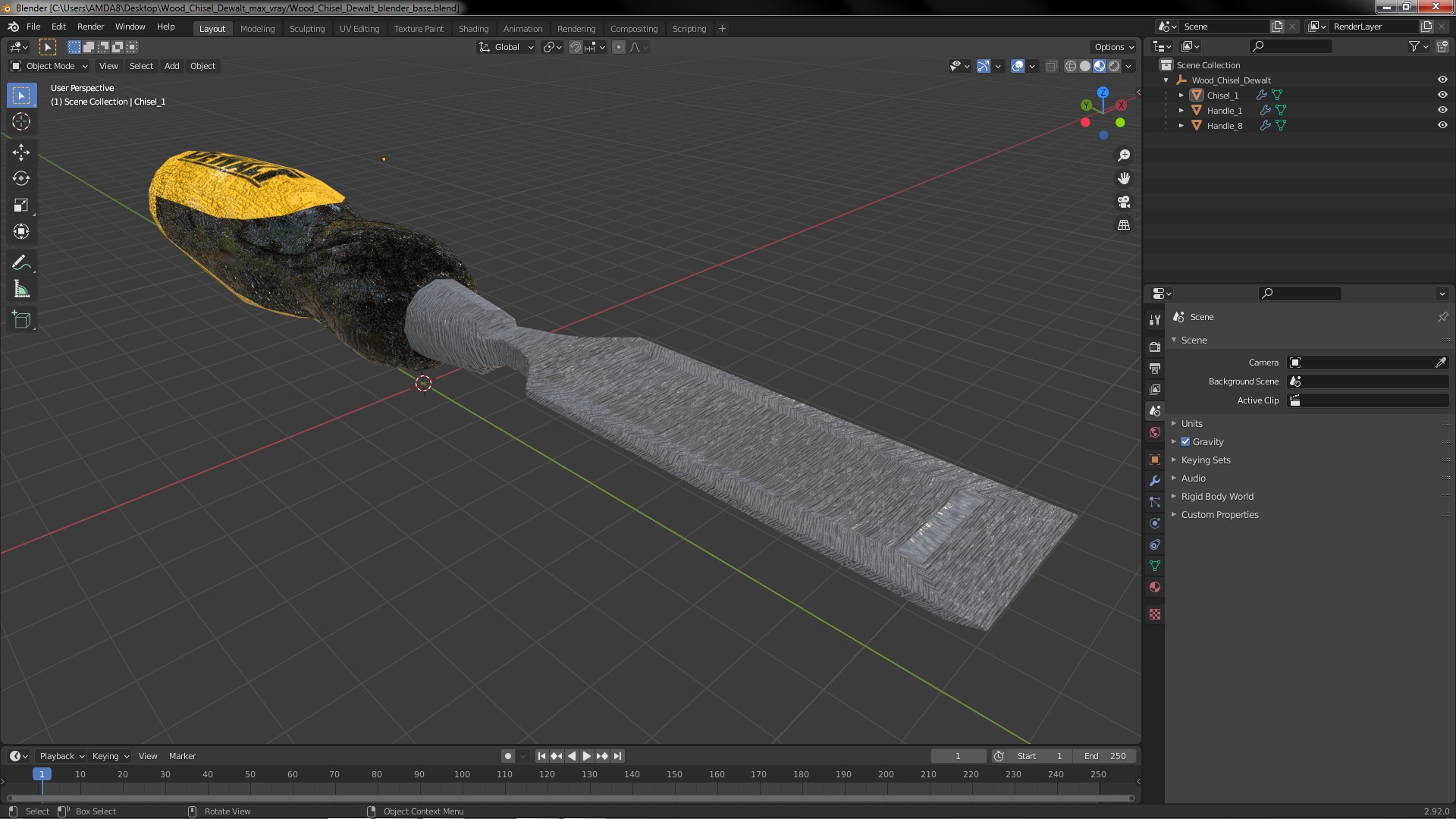The width and height of the screenshot is (1456, 819).
Task: Toggle the camera view icon
Action: coord(1124,202)
